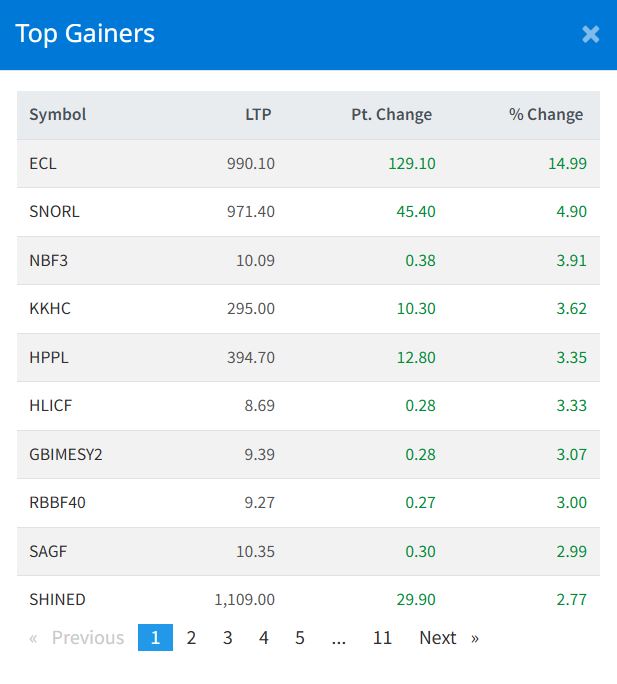The image size is (617, 684).
Task: Select the NBF3 symbol
Action: pos(48,260)
